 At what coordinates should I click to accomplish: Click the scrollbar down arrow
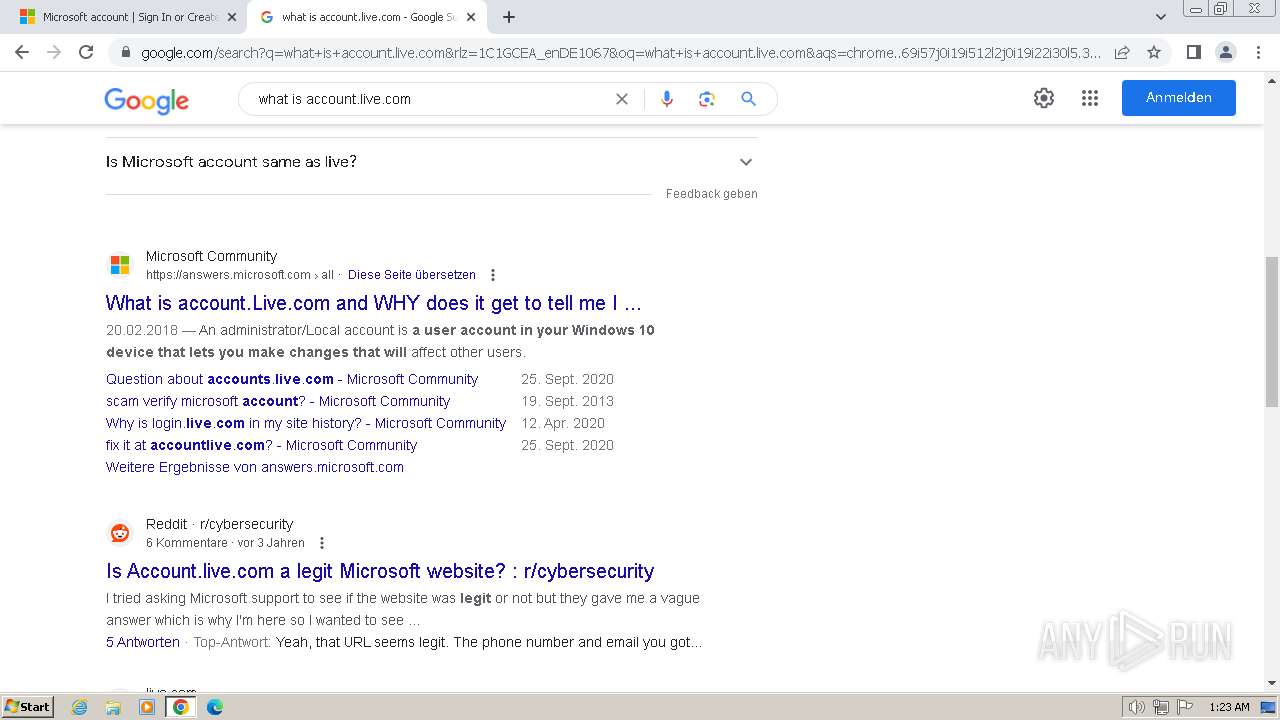coord(1271,683)
